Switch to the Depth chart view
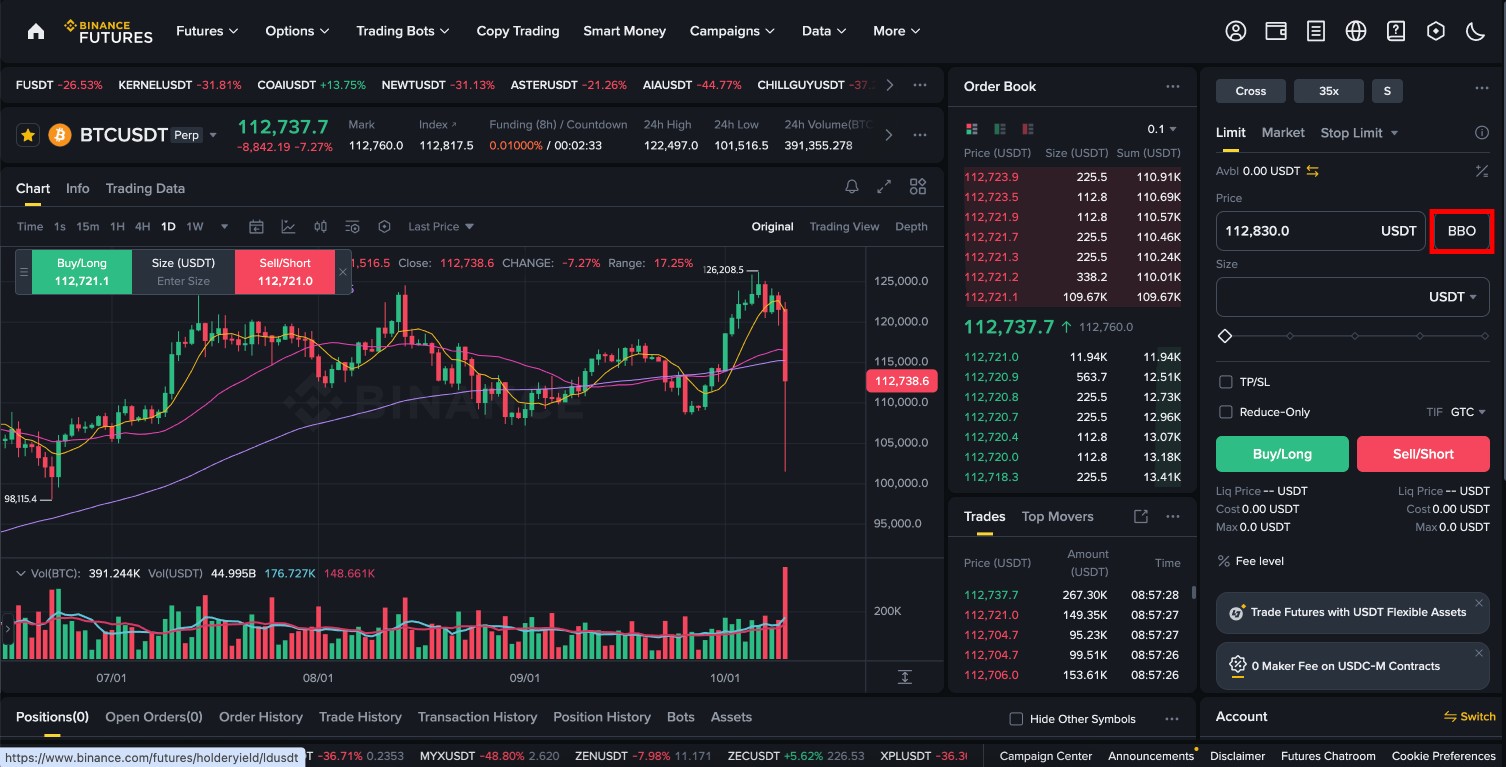1506x767 pixels. click(911, 227)
